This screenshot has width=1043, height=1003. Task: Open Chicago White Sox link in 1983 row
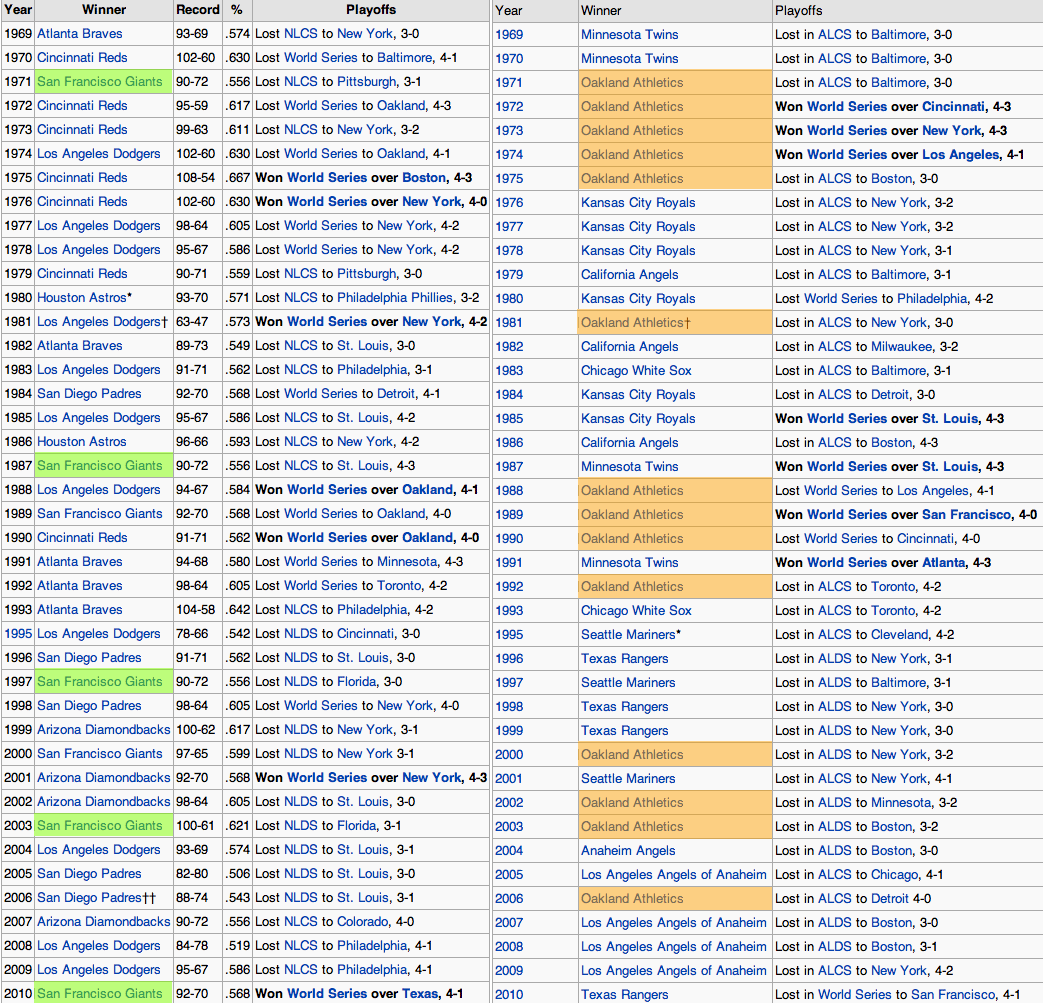[x=636, y=370]
